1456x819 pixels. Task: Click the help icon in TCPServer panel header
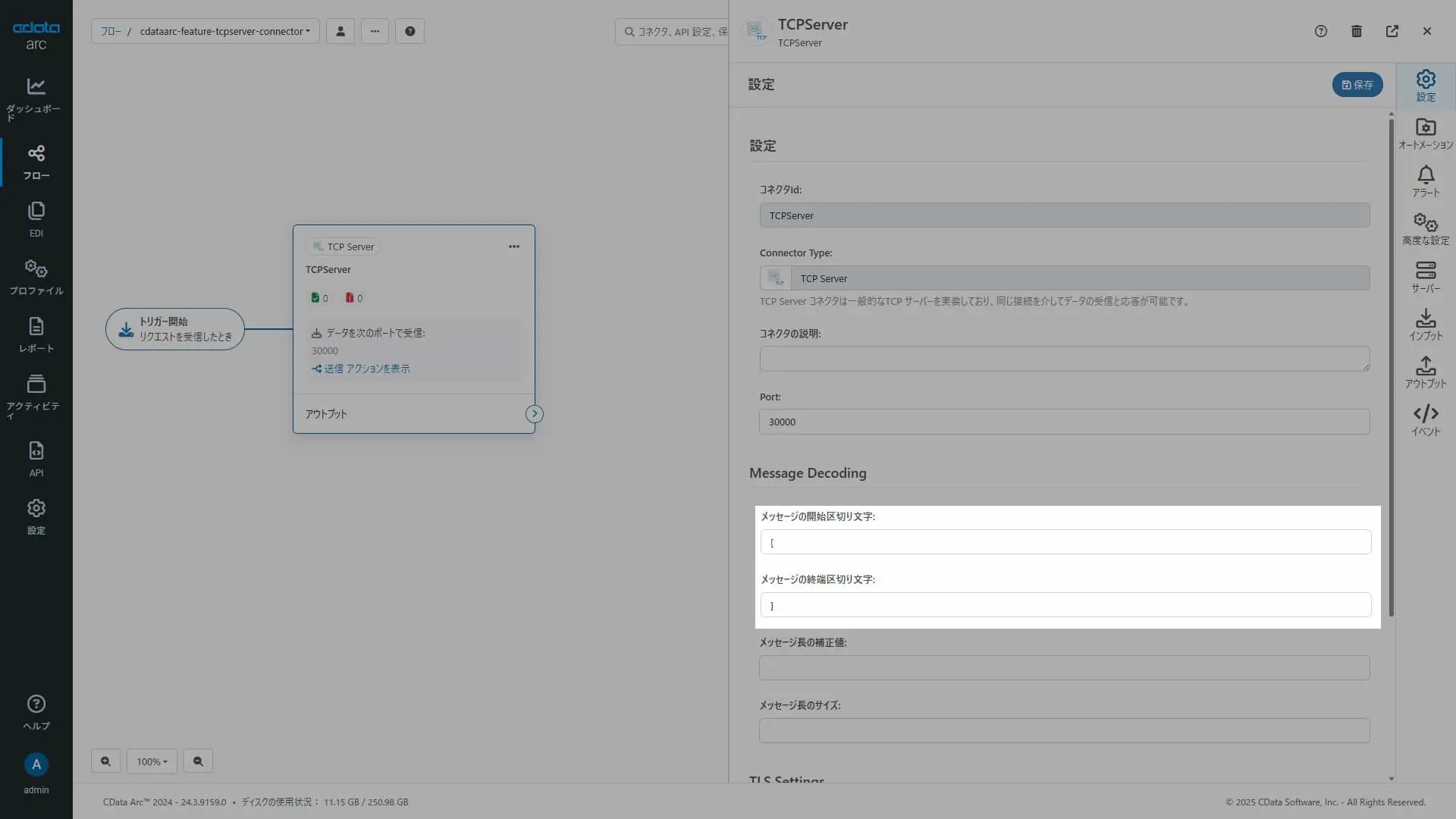(x=1321, y=31)
